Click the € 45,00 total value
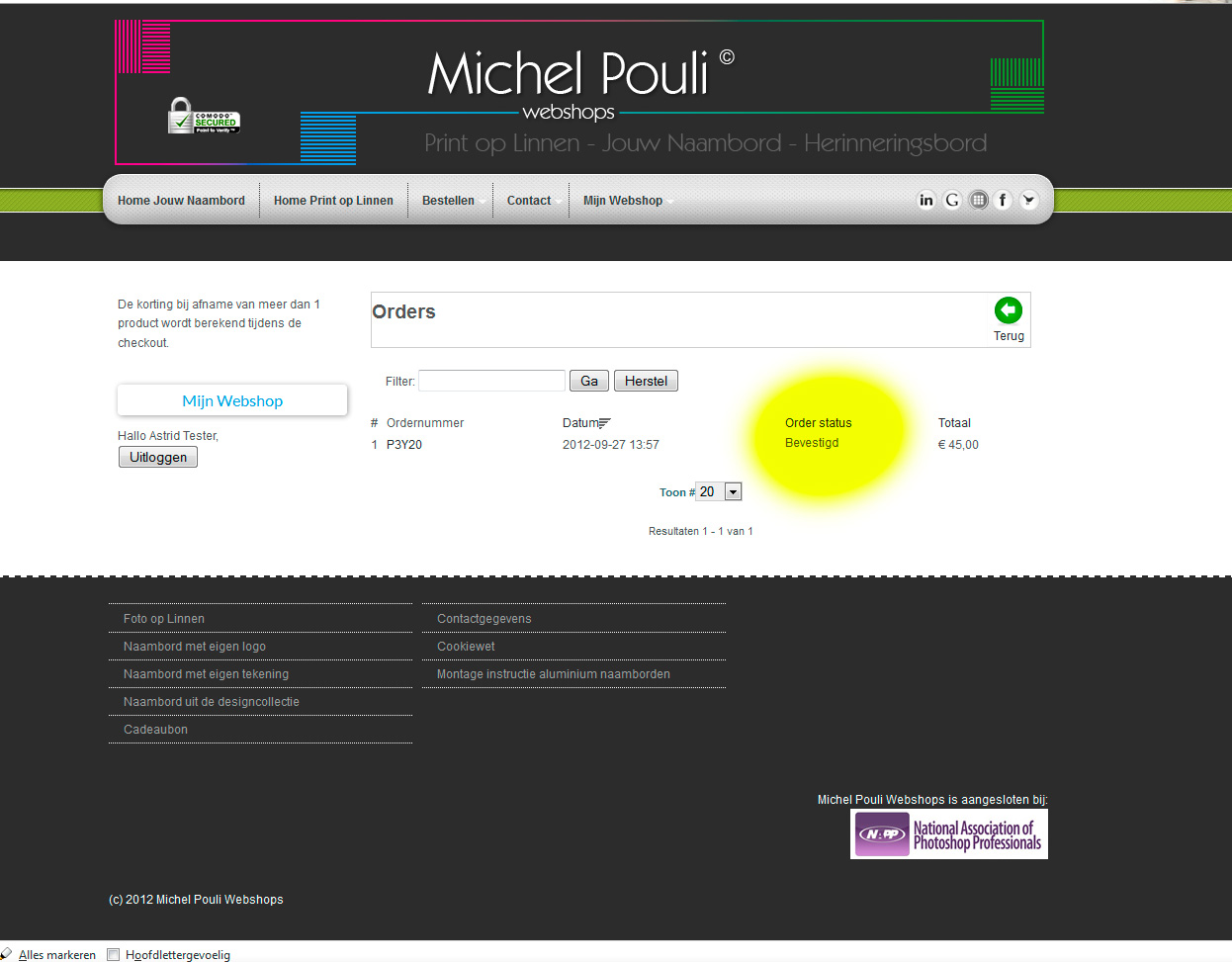 point(958,445)
